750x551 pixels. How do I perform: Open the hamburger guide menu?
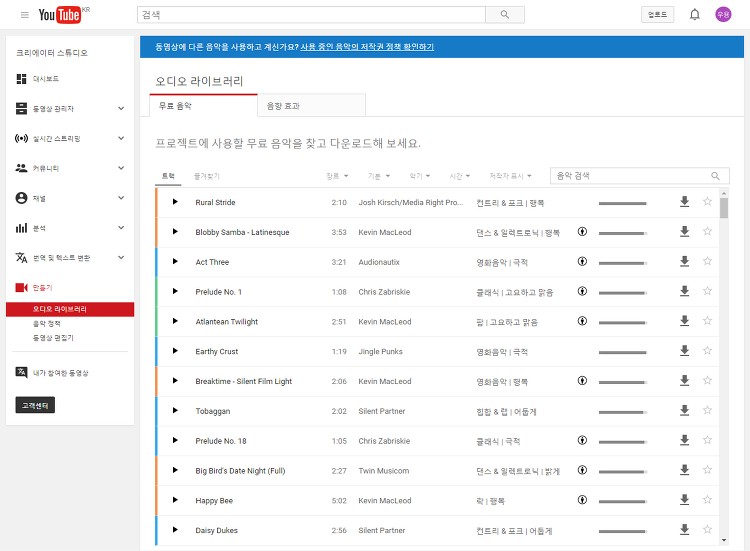click(x=25, y=15)
